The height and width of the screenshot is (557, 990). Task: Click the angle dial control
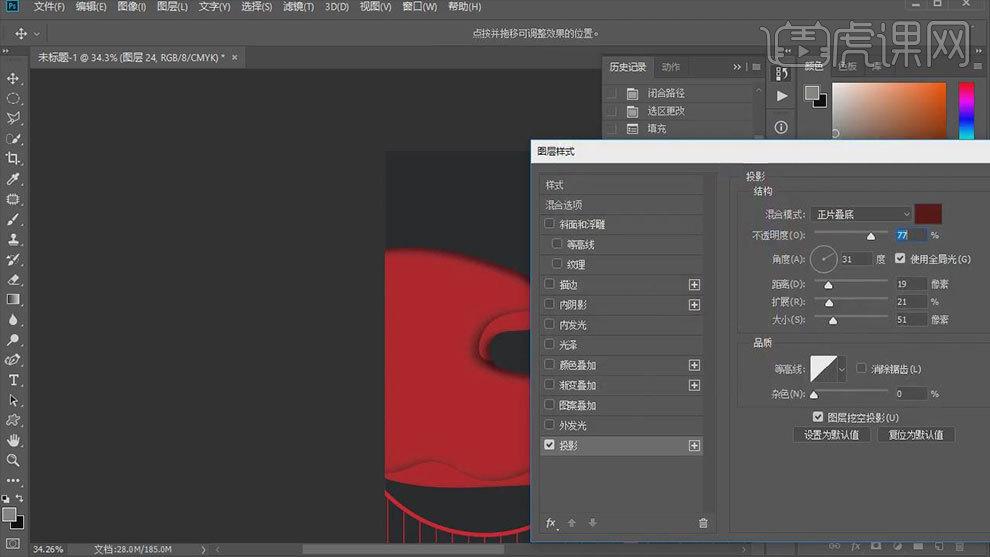click(824, 259)
